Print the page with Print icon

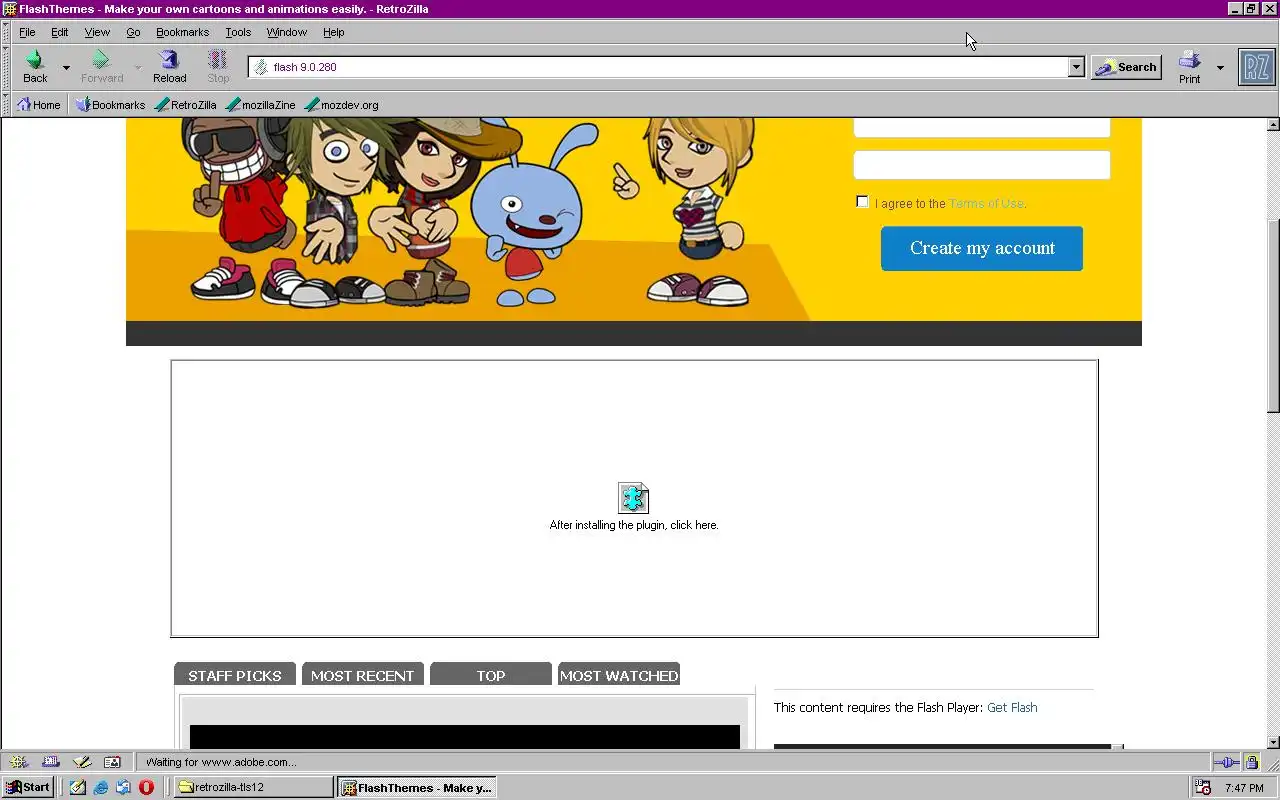tap(1189, 66)
